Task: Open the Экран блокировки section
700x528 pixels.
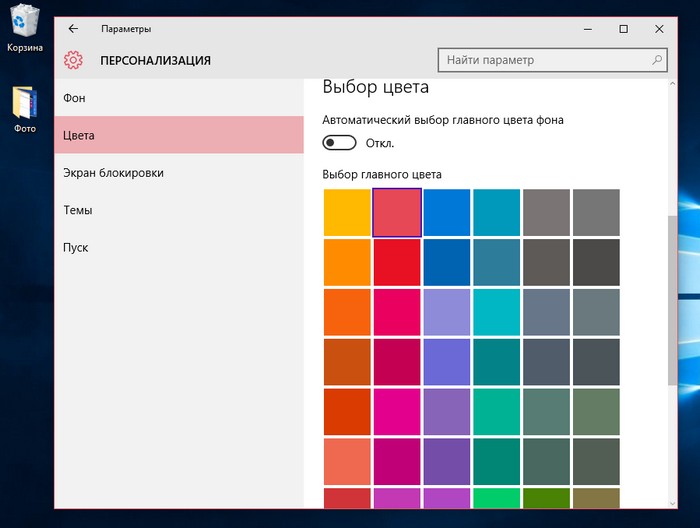Action: (113, 173)
